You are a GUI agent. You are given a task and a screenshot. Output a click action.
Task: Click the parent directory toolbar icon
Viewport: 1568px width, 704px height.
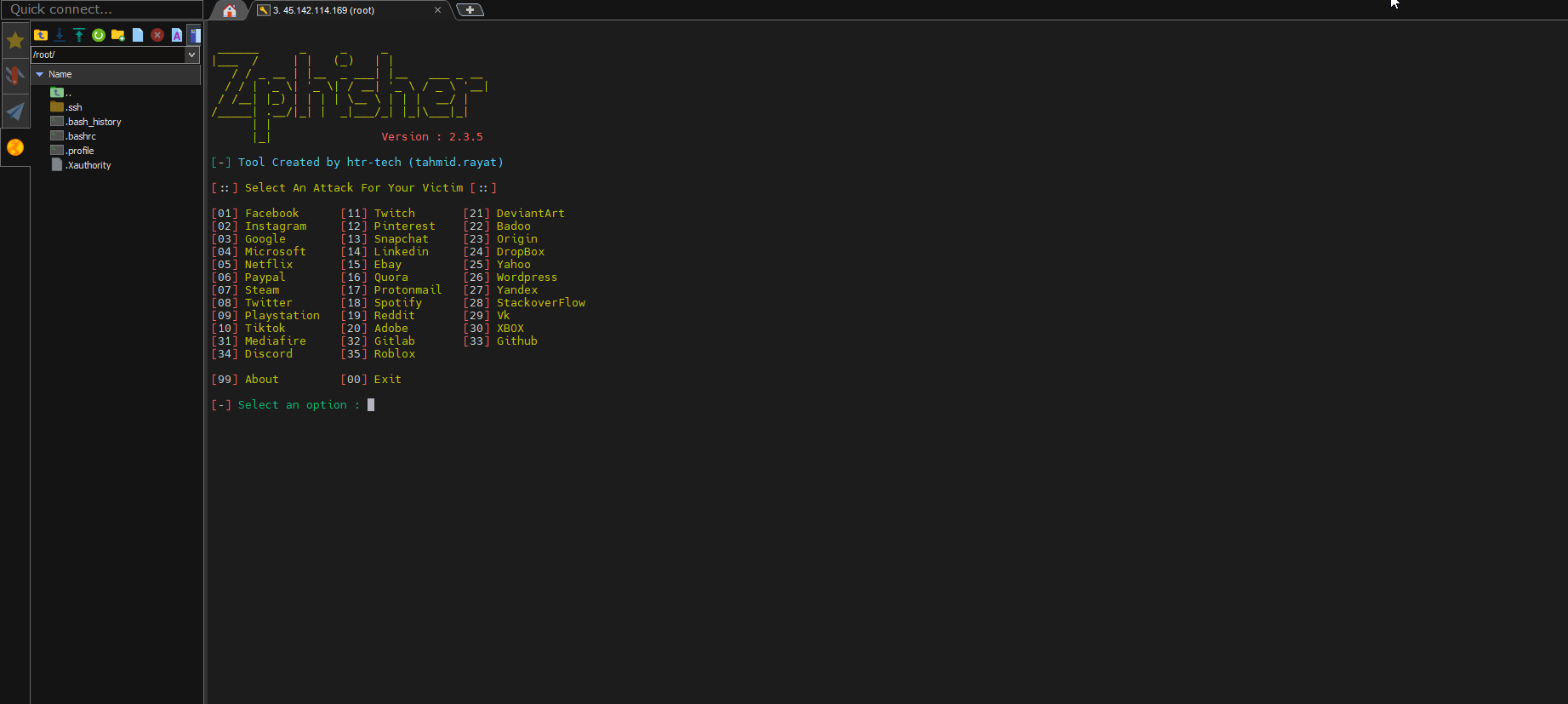click(40, 35)
